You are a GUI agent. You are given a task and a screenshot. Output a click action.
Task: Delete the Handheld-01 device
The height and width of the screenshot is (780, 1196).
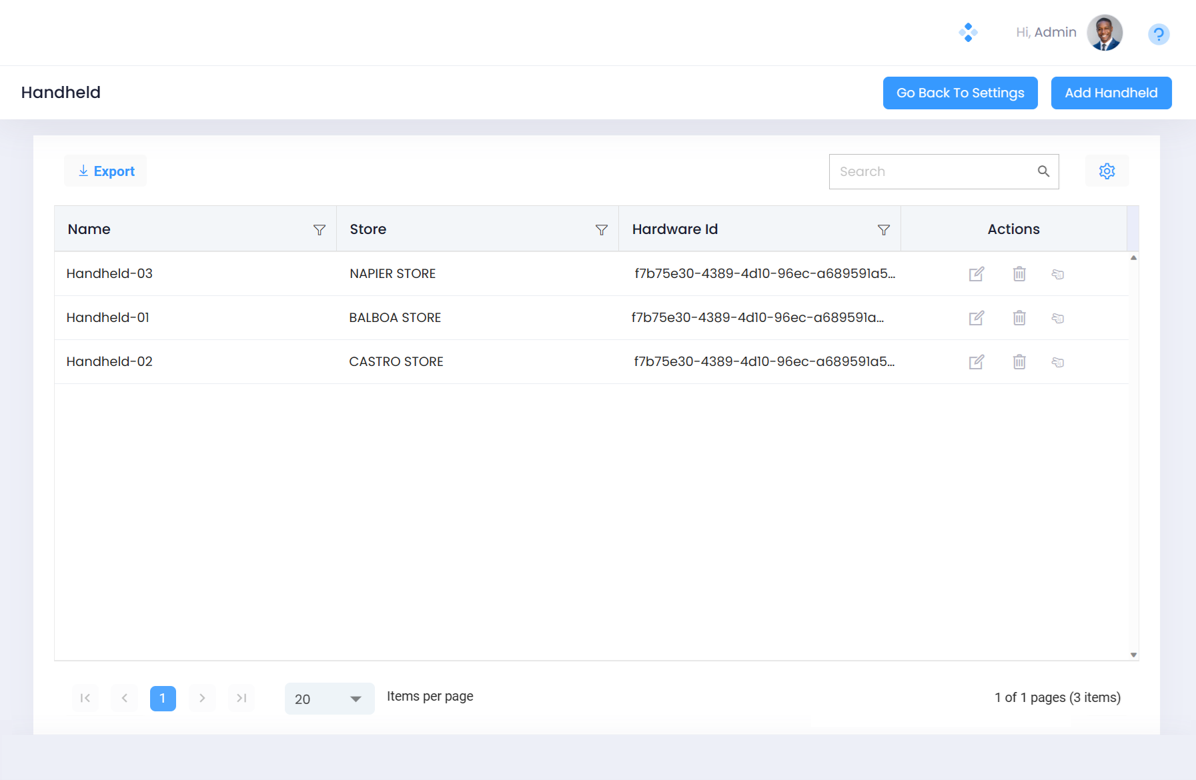[1019, 318]
